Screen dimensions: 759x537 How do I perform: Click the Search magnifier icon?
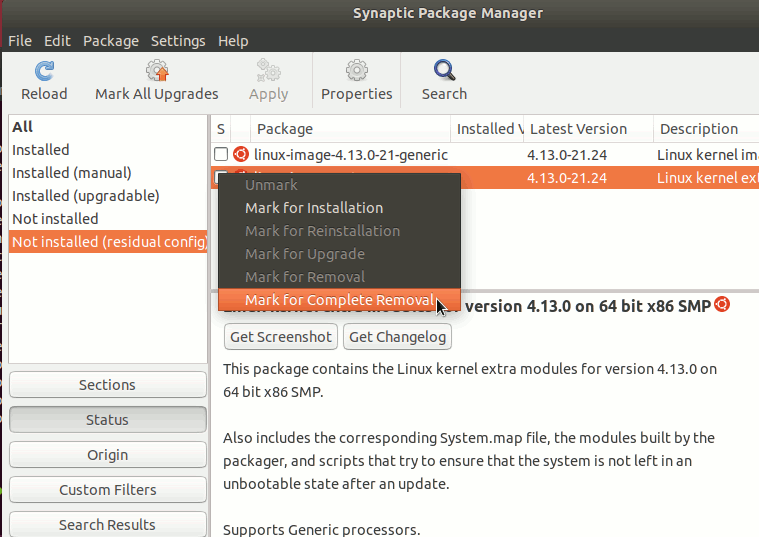(444, 71)
